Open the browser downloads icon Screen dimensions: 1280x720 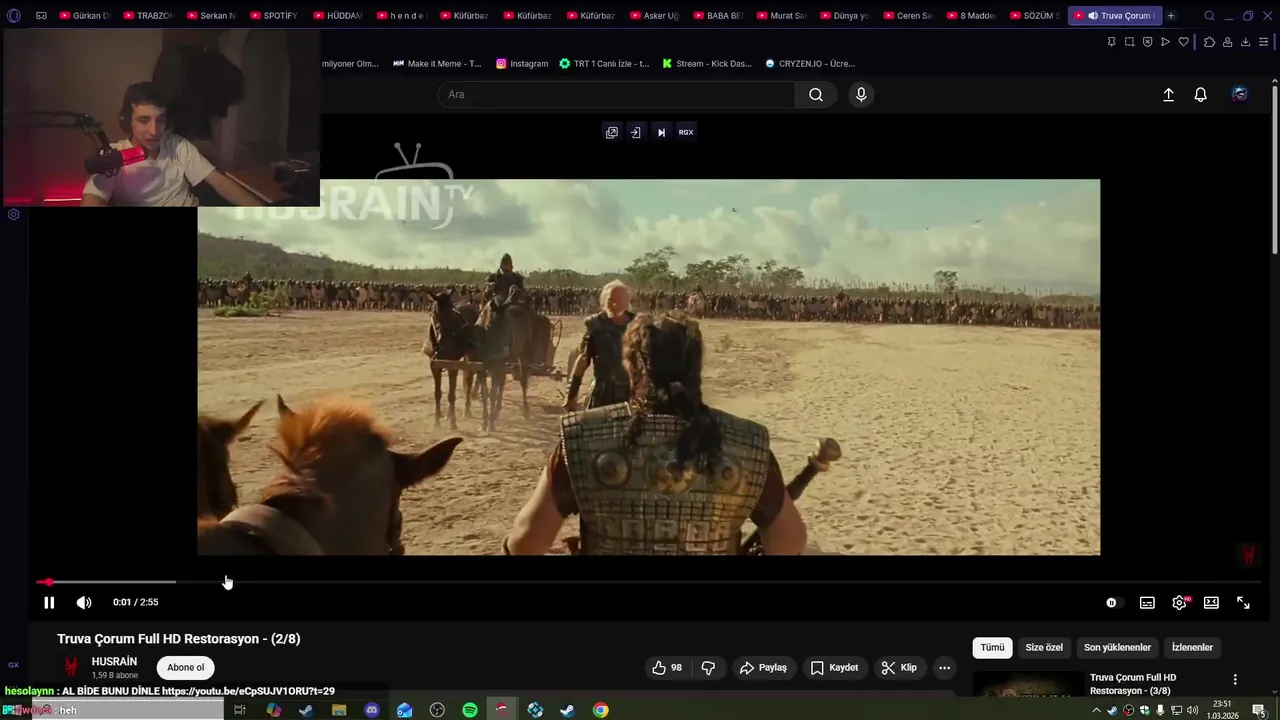[1245, 42]
